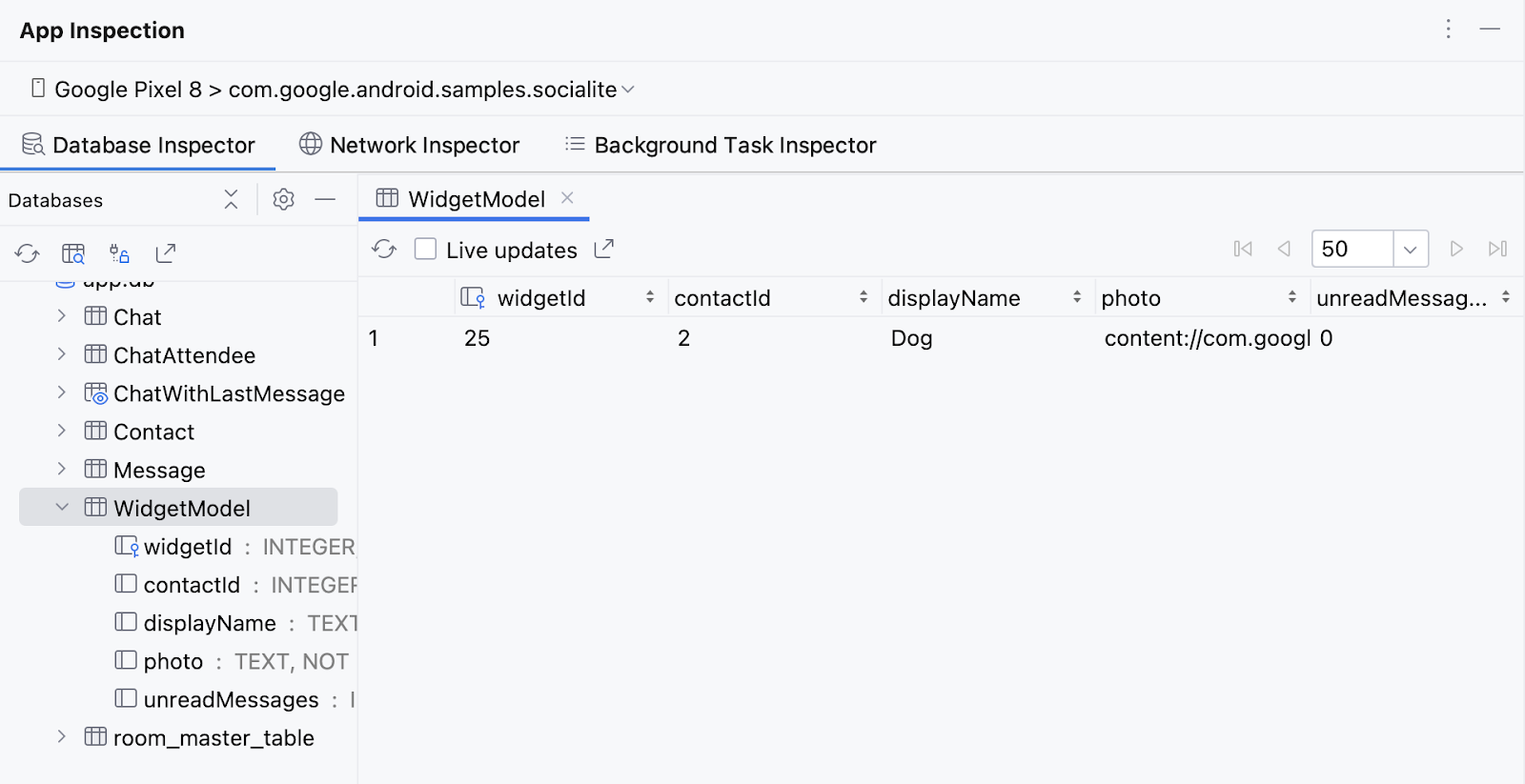
Task: Close the WidgetModel table tab
Action: (x=567, y=198)
